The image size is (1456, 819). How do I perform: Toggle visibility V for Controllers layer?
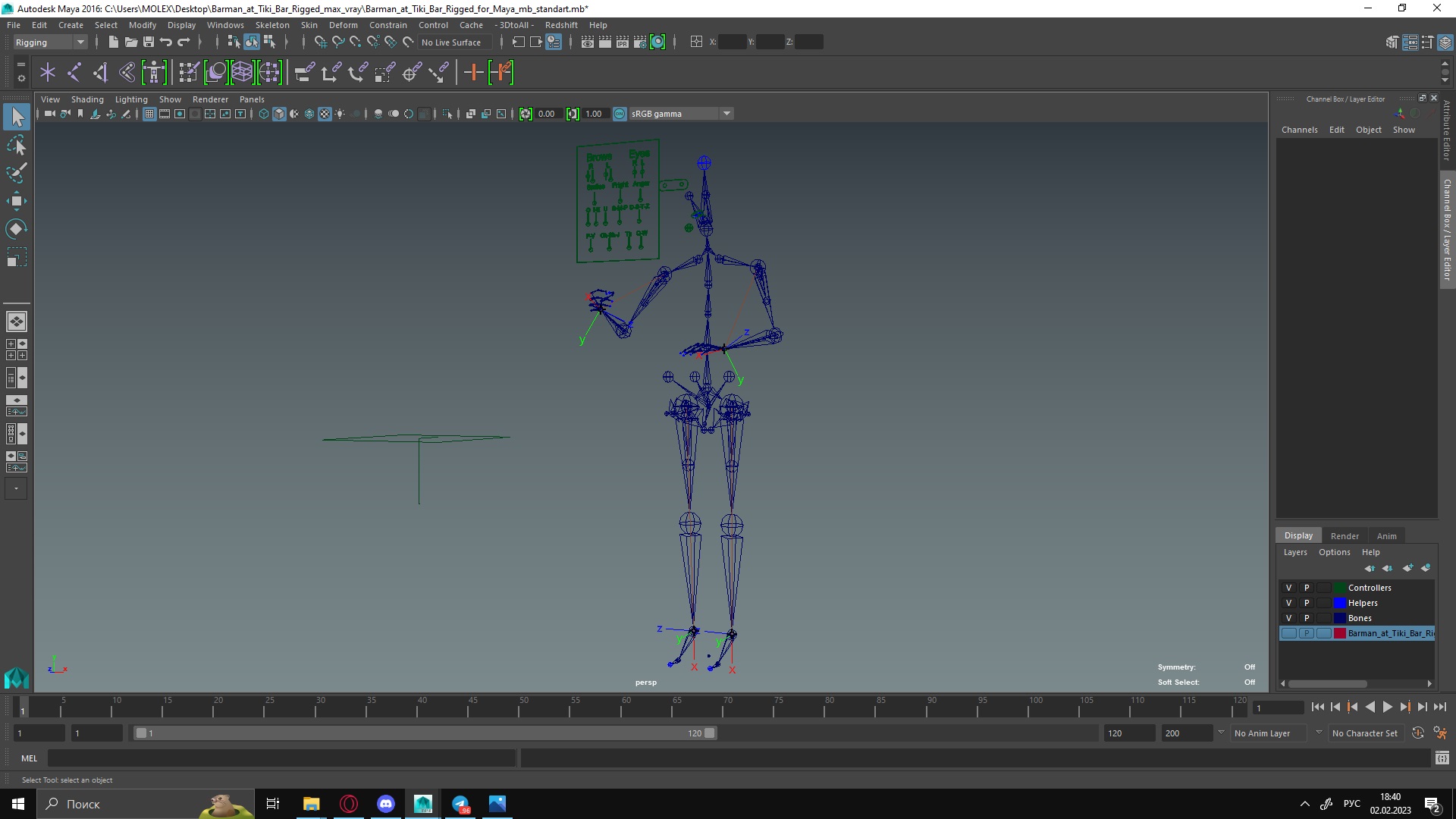[x=1289, y=587]
